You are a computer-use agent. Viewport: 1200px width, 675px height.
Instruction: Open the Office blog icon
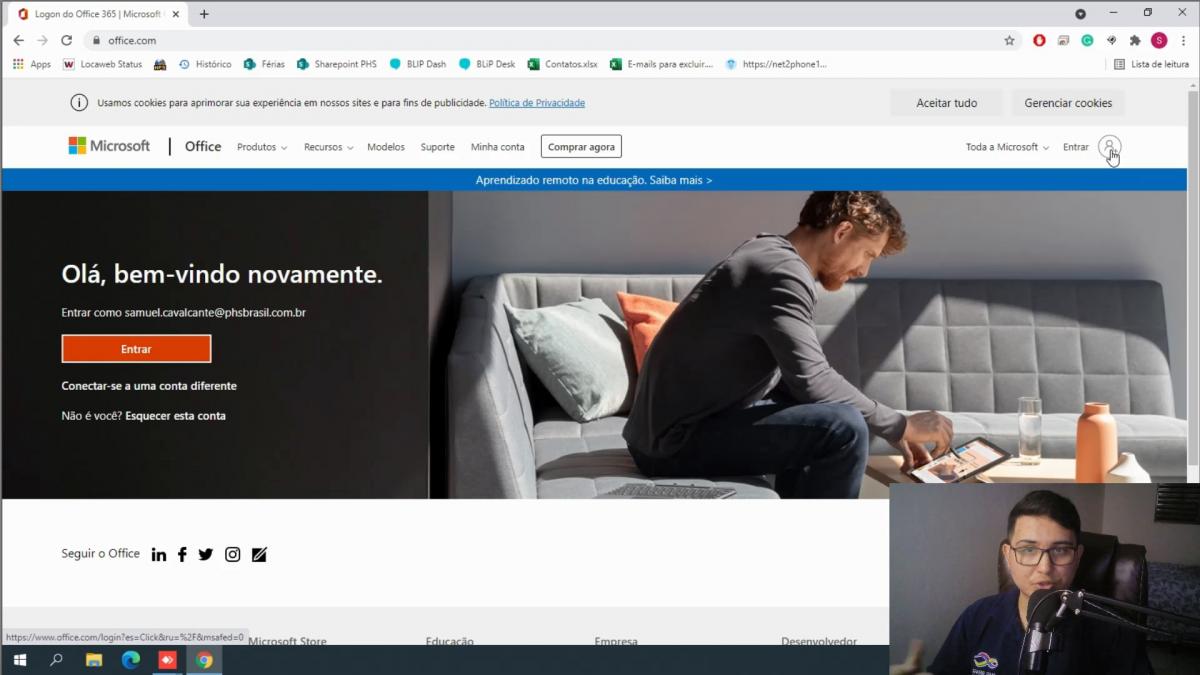click(259, 554)
